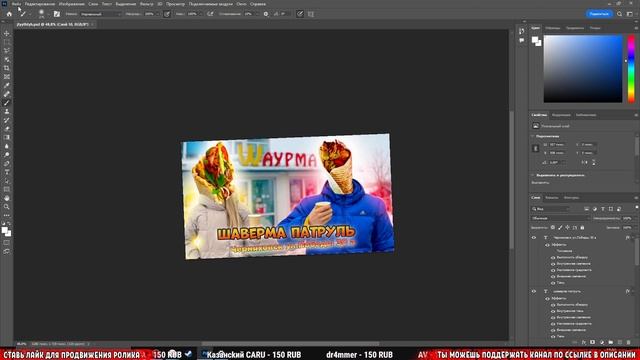Image resolution: width=640 pixels, height=360 pixels.
Task: Switch to the Образцы tab
Action: [x=553, y=28]
